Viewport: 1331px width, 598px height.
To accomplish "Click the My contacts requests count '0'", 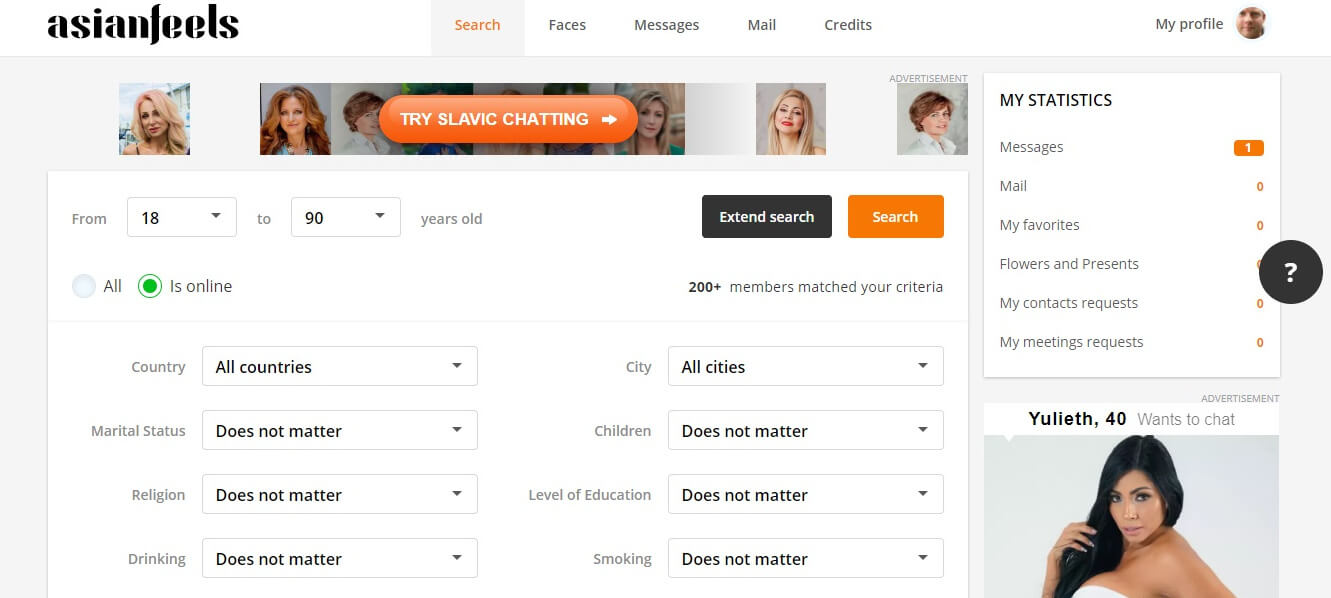I will pos(1259,304).
